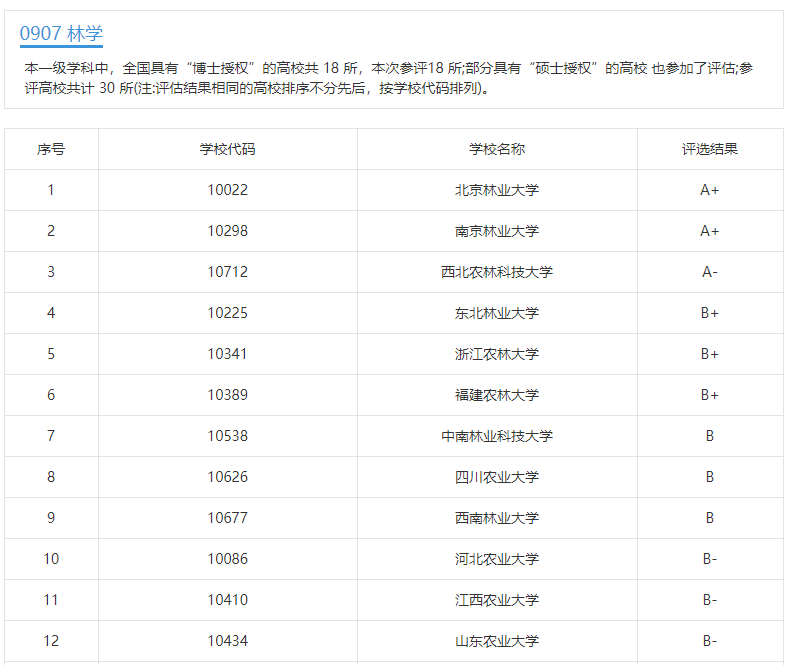The width and height of the screenshot is (789, 665).
Task: Click school name 江西农业大学
Action: (x=497, y=600)
